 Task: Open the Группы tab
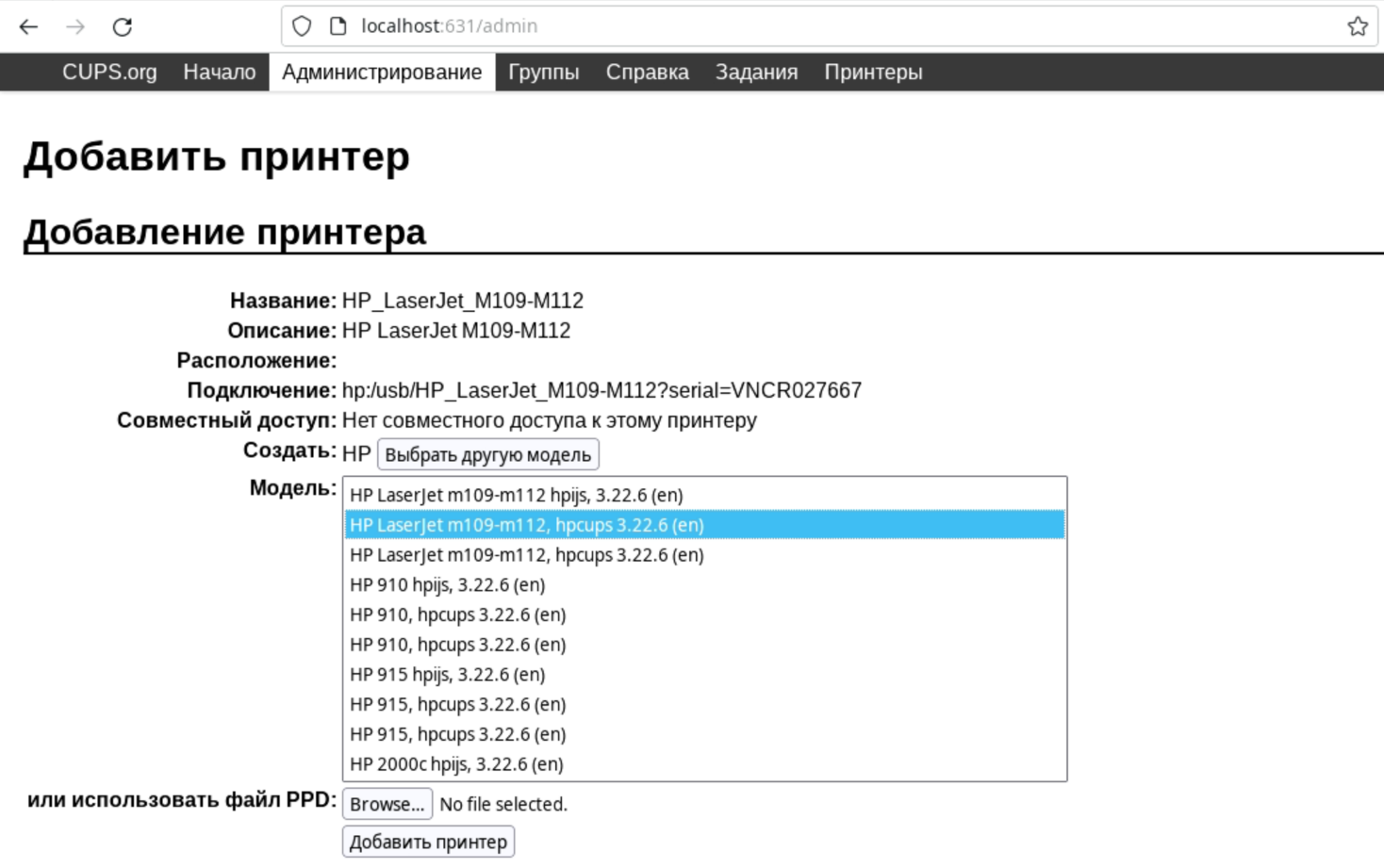(x=543, y=73)
